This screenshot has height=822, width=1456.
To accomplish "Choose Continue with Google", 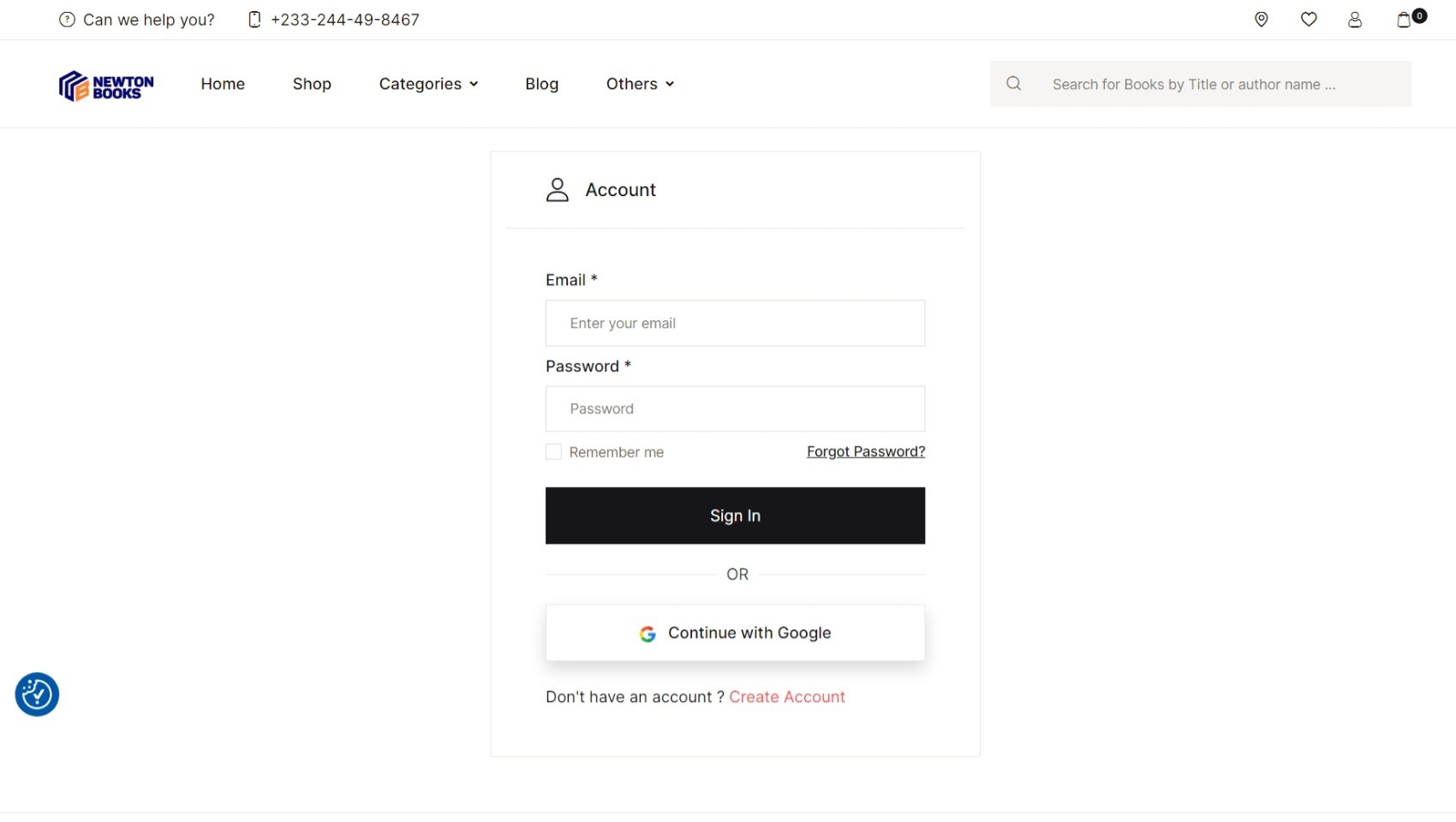I will point(735,633).
